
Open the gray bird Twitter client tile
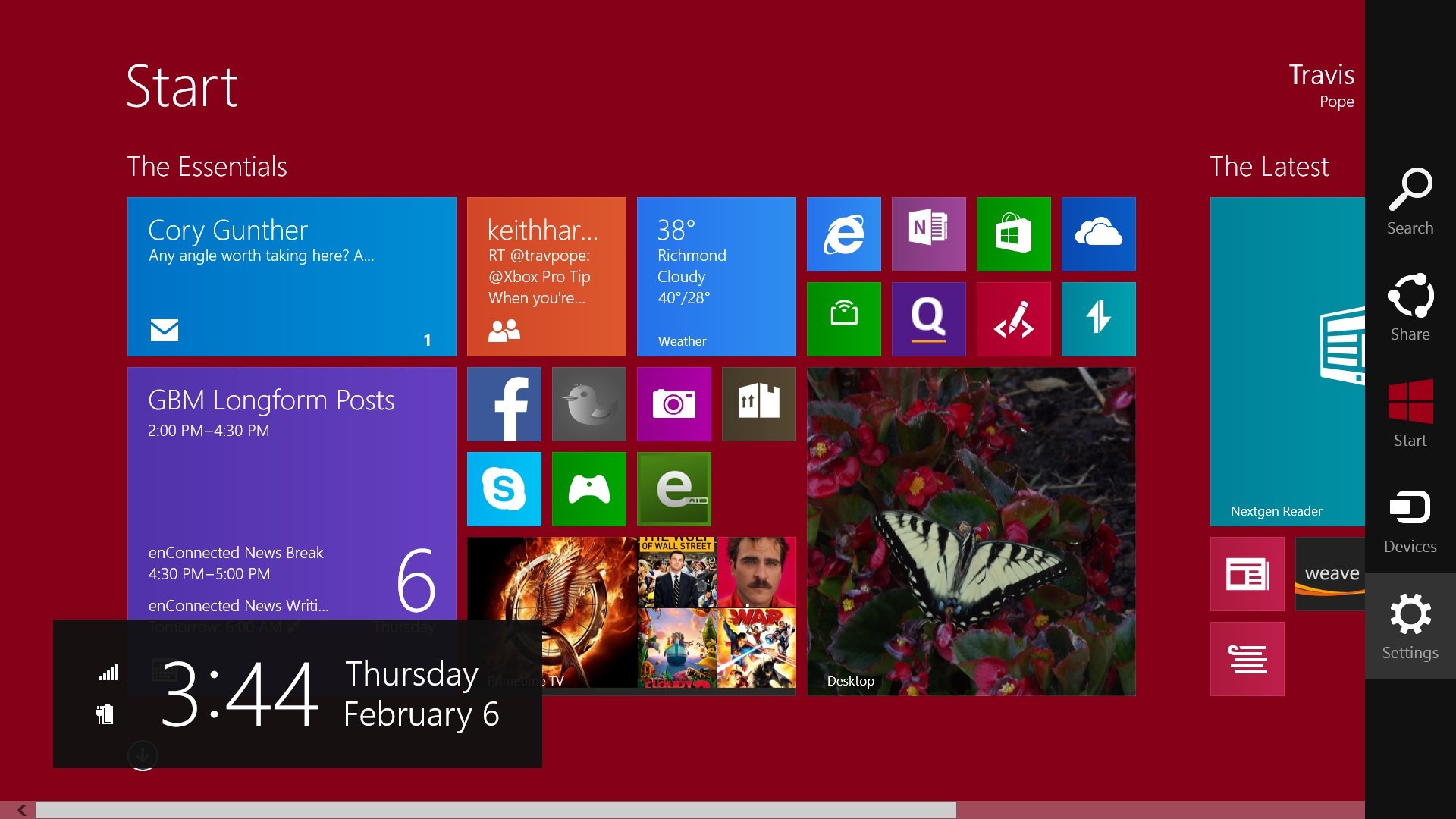[x=589, y=404]
